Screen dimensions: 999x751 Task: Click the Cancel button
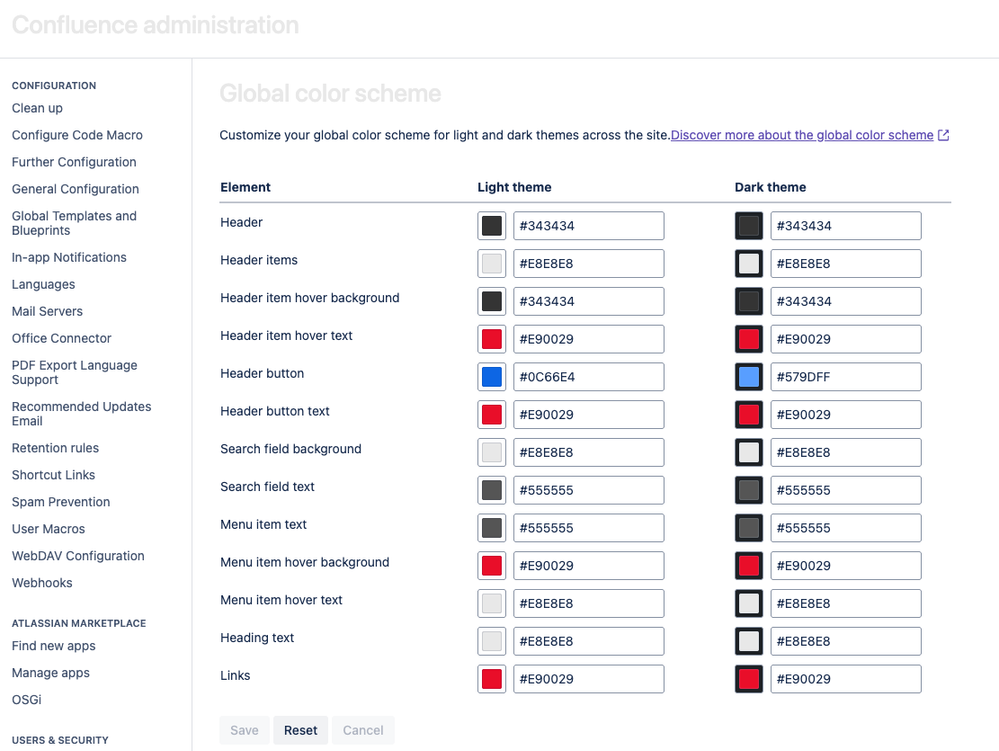pos(363,730)
